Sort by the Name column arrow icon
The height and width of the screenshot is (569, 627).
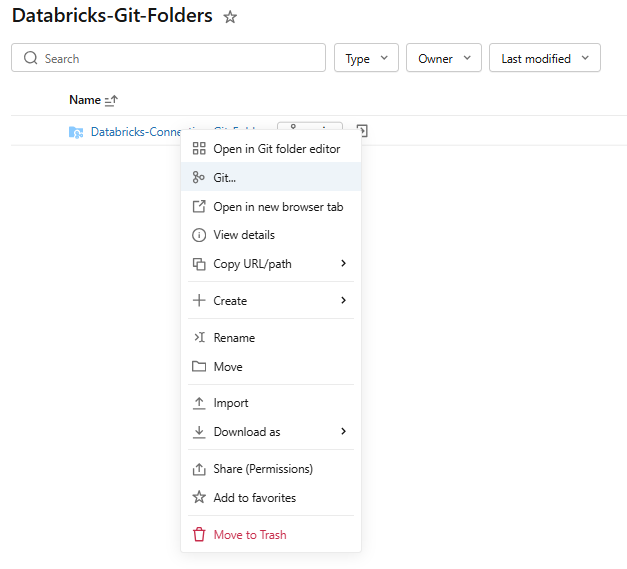coord(112,100)
